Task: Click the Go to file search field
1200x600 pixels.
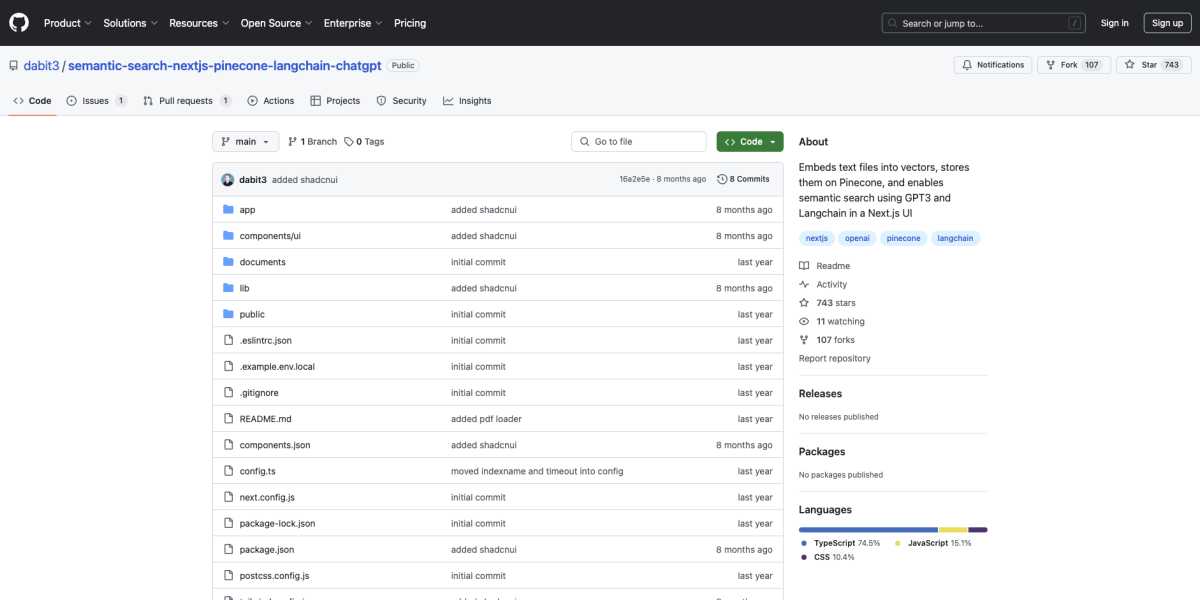Action: [x=638, y=141]
